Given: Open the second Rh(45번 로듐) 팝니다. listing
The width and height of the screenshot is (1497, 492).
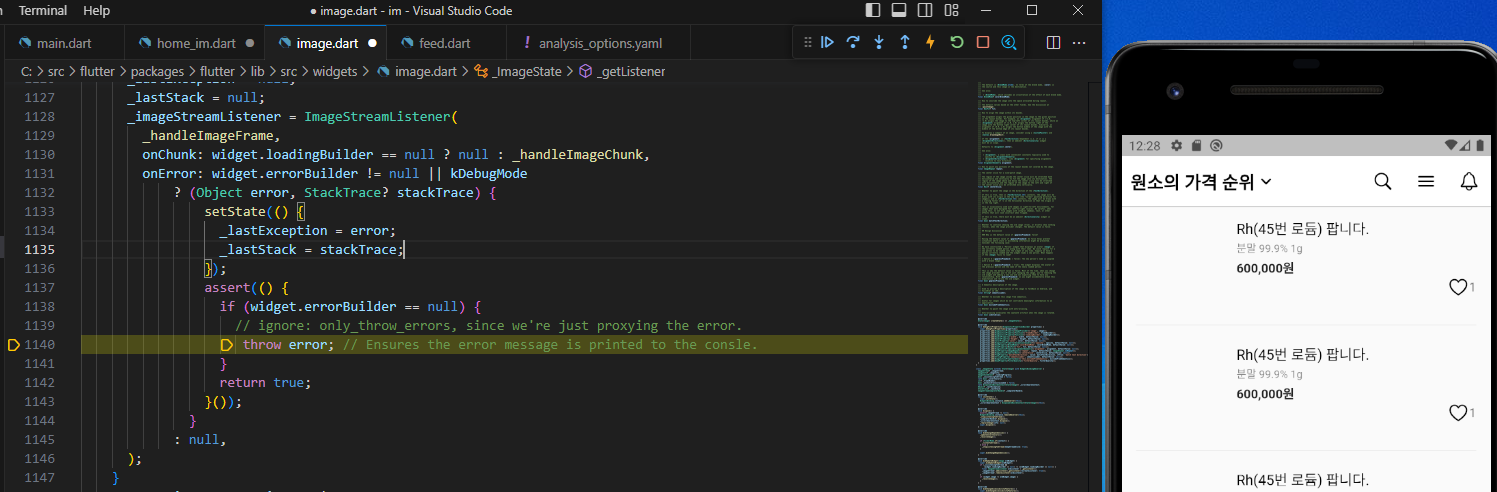Looking at the screenshot, I should pos(1302,354).
